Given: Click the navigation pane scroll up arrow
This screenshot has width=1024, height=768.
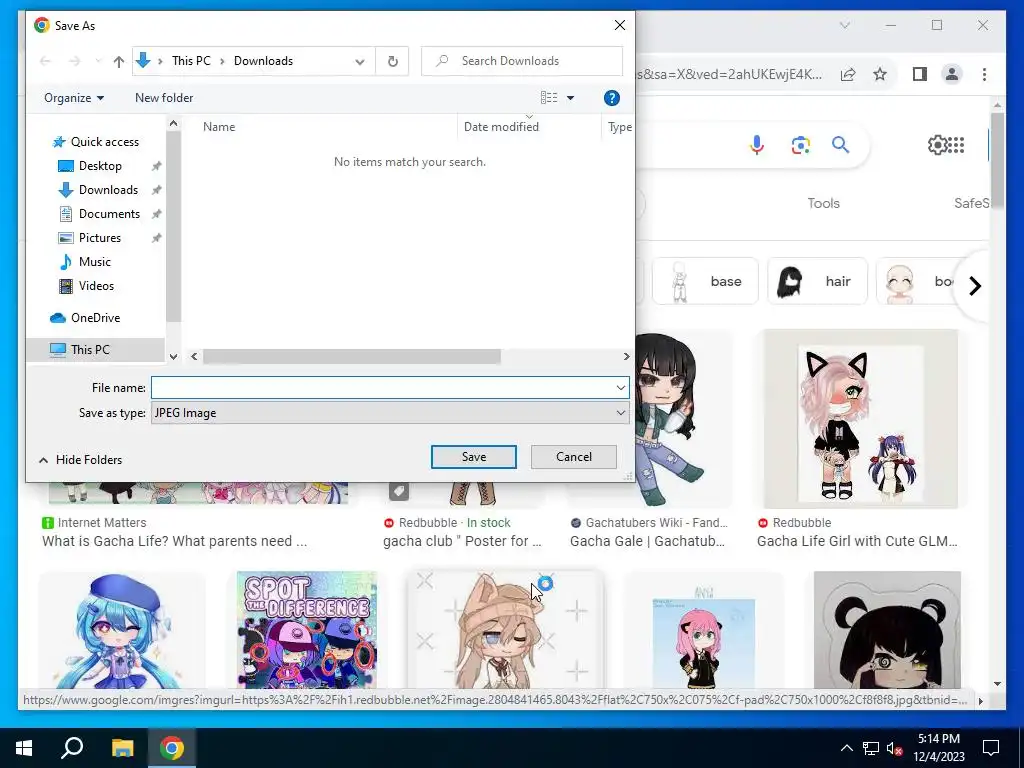Looking at the screenshot, I should [173, 123].
